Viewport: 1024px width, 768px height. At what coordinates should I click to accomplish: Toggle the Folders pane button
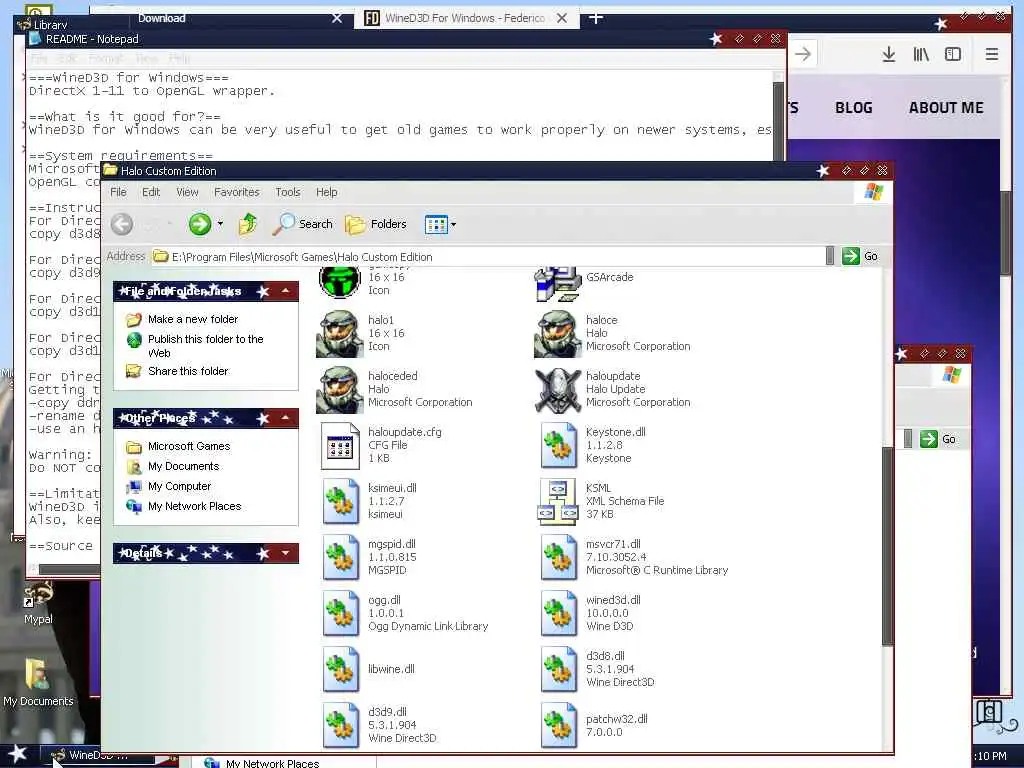click(x=376, y=224)
